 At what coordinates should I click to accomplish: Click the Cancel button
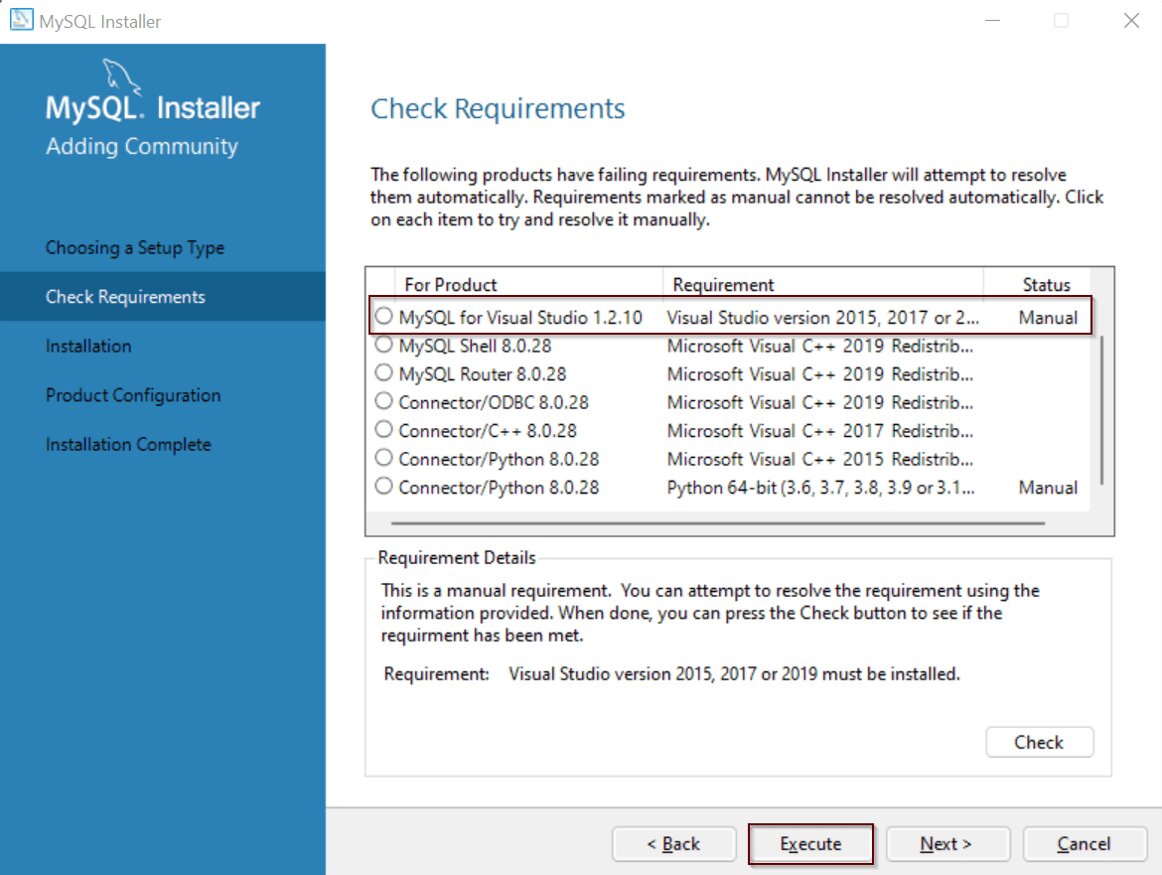tap(1085, 844)
